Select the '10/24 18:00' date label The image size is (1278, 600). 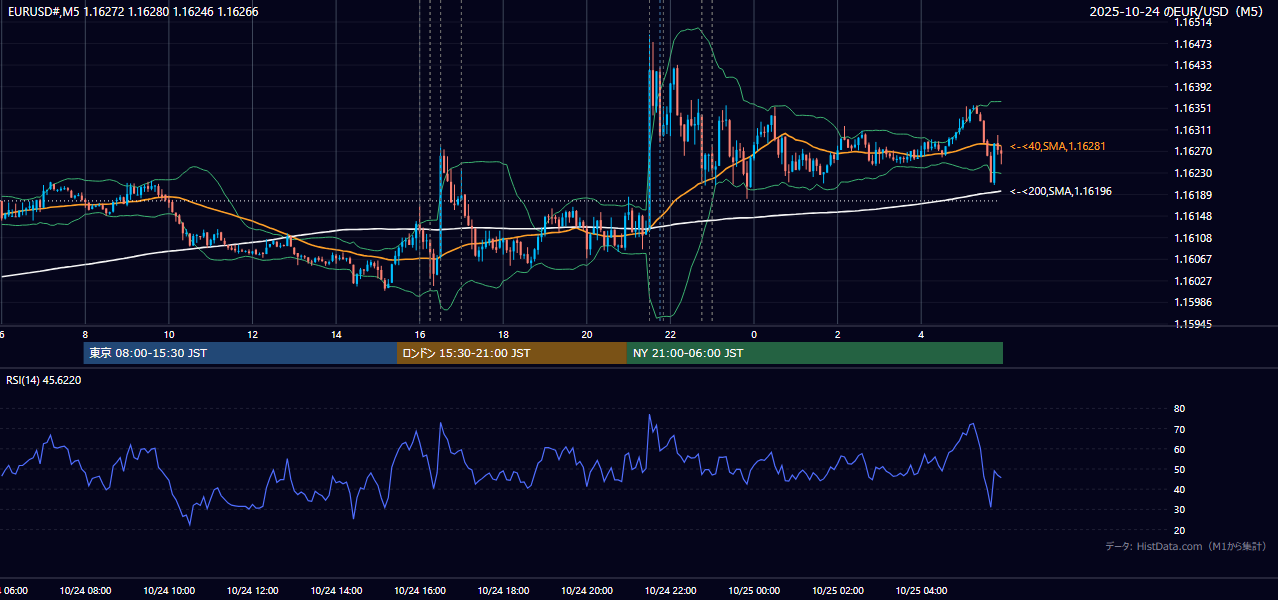click(504, 591)
